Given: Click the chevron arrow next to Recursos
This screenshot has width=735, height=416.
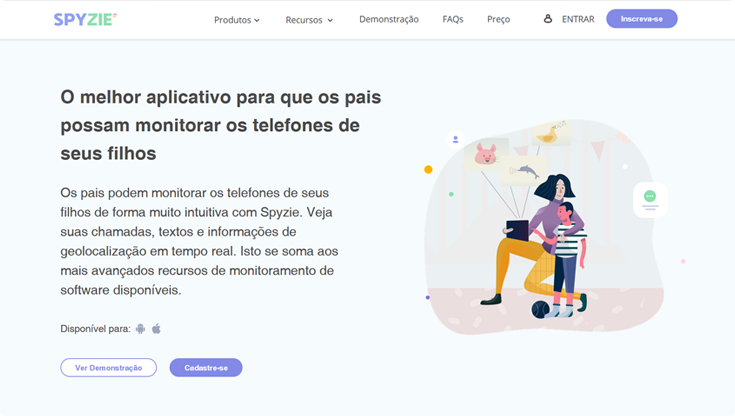Looking at the screenshot, I should pos(330,20).
